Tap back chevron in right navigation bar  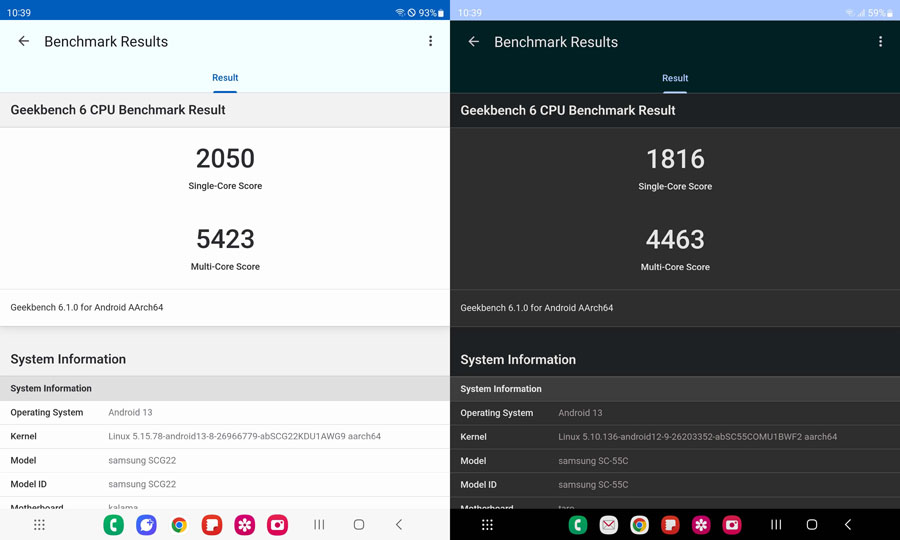(848, 525)
